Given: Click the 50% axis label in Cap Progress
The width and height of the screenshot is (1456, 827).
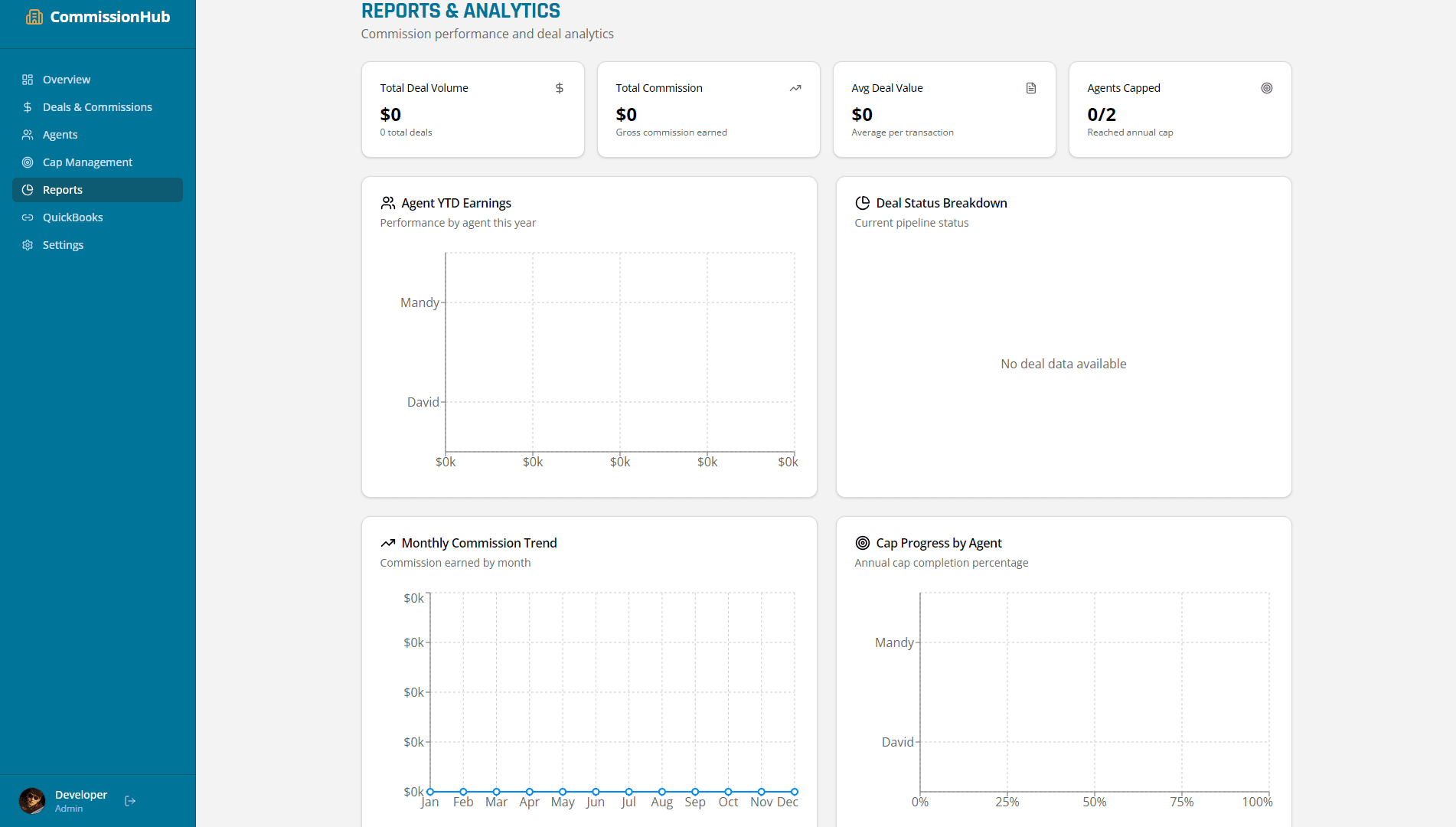Looking at the screenshot, I should (x=1095, y=802).
